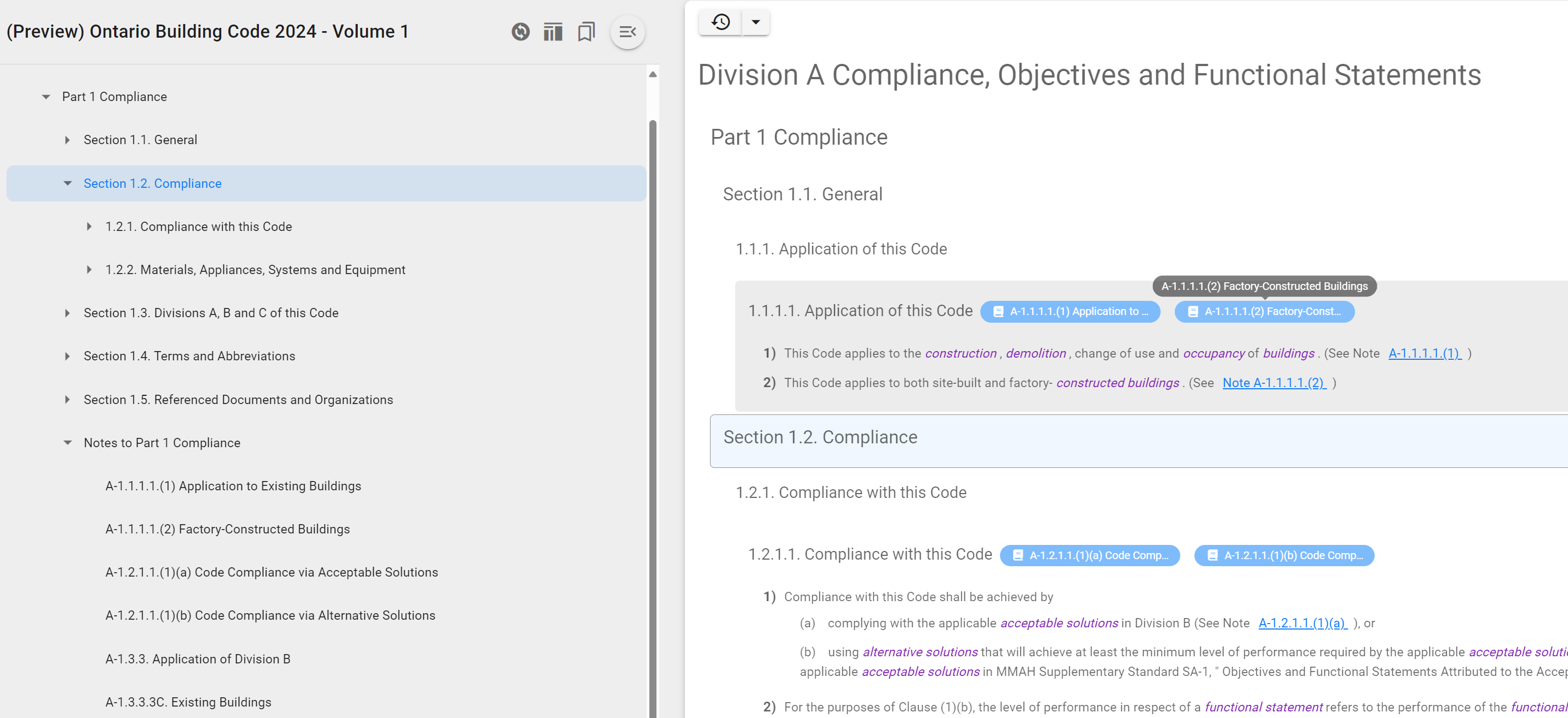Expand Section 1.3. Divisions A, B and C arrow

coord(68,313)
